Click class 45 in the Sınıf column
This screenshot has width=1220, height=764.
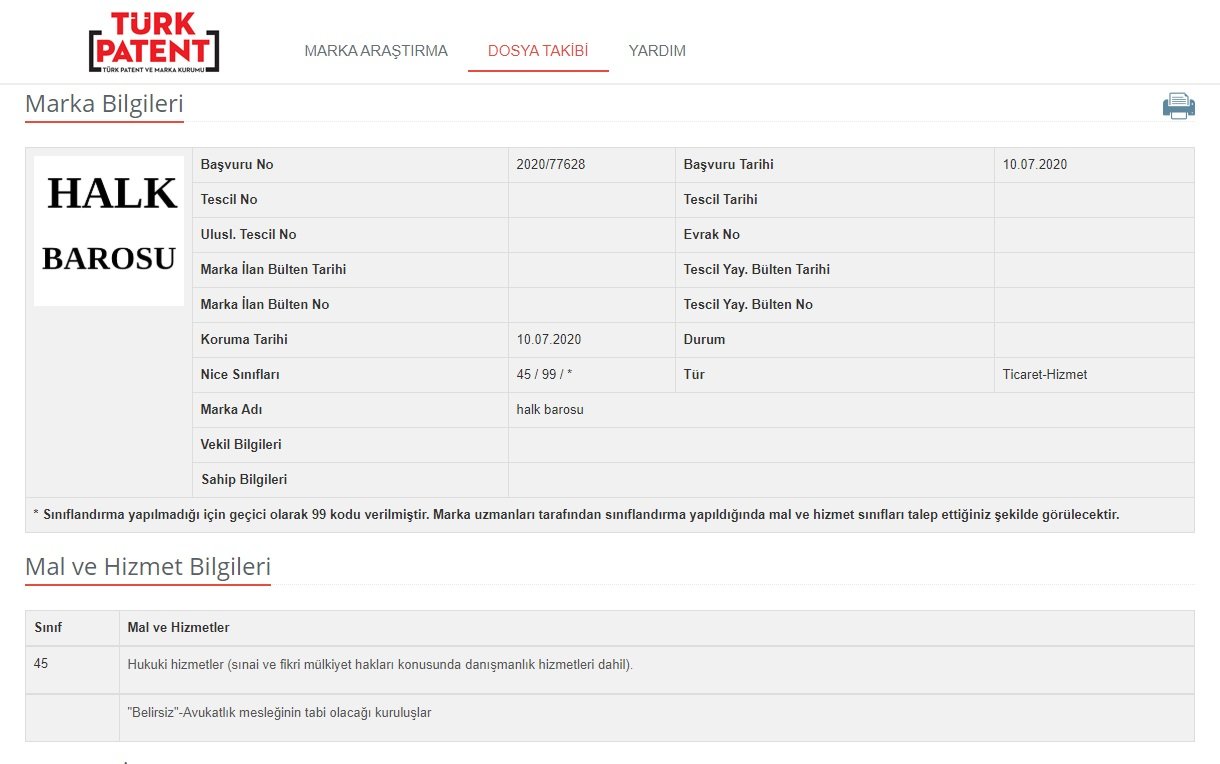click(x=41, y=663)
